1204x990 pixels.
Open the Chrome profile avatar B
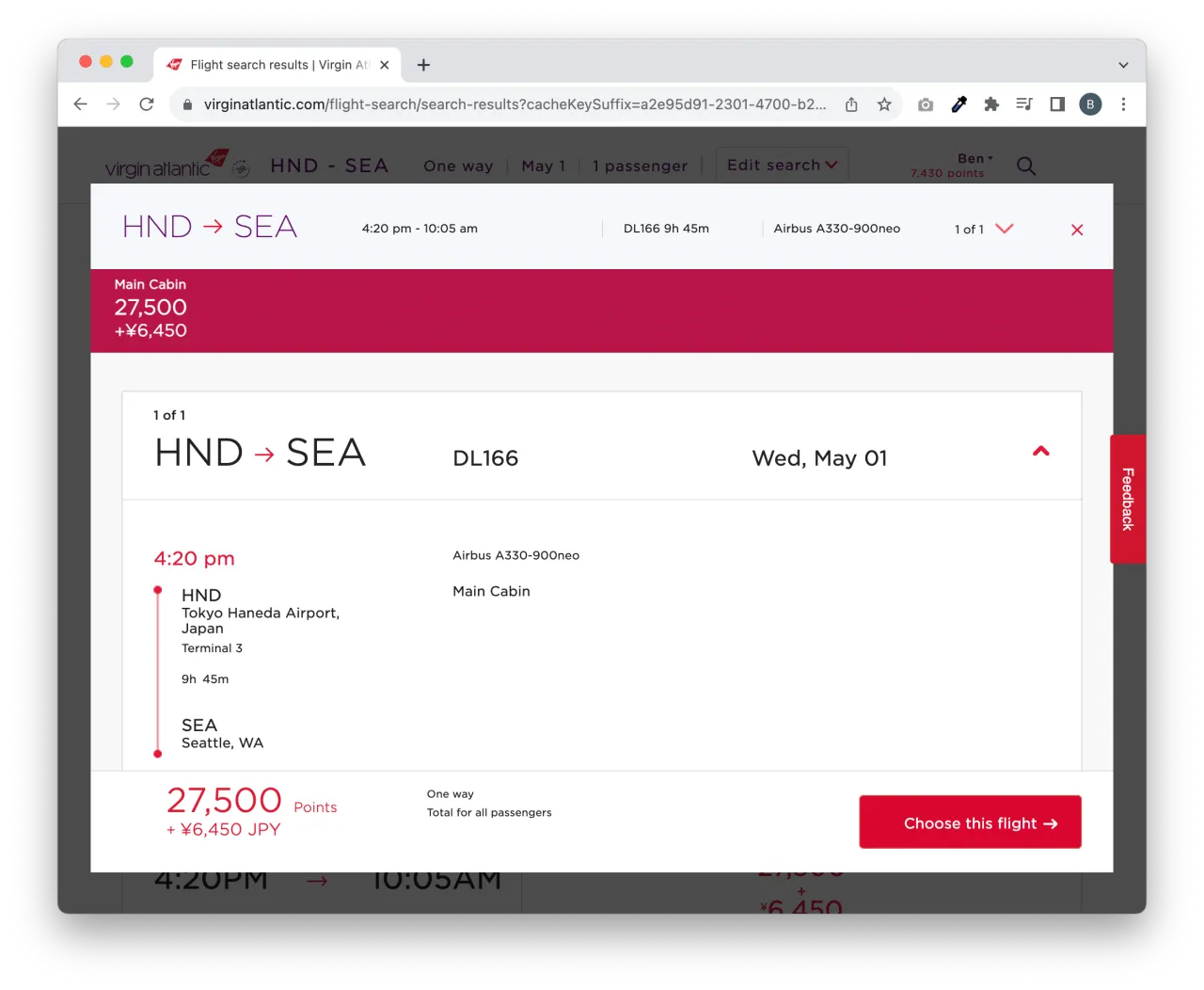point(1090,104)
